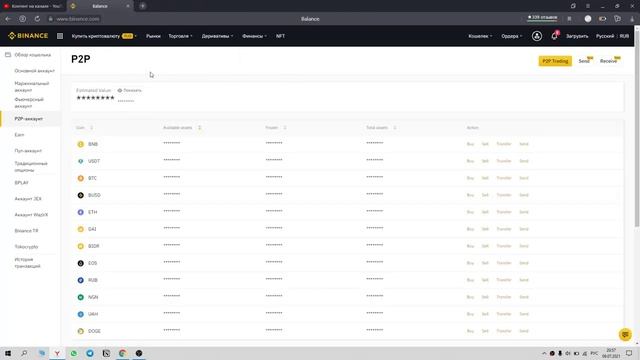Open Earn in the sidebar
Image resolution: width=640 pixels, height=360 pixels.
tap(19, 135)
